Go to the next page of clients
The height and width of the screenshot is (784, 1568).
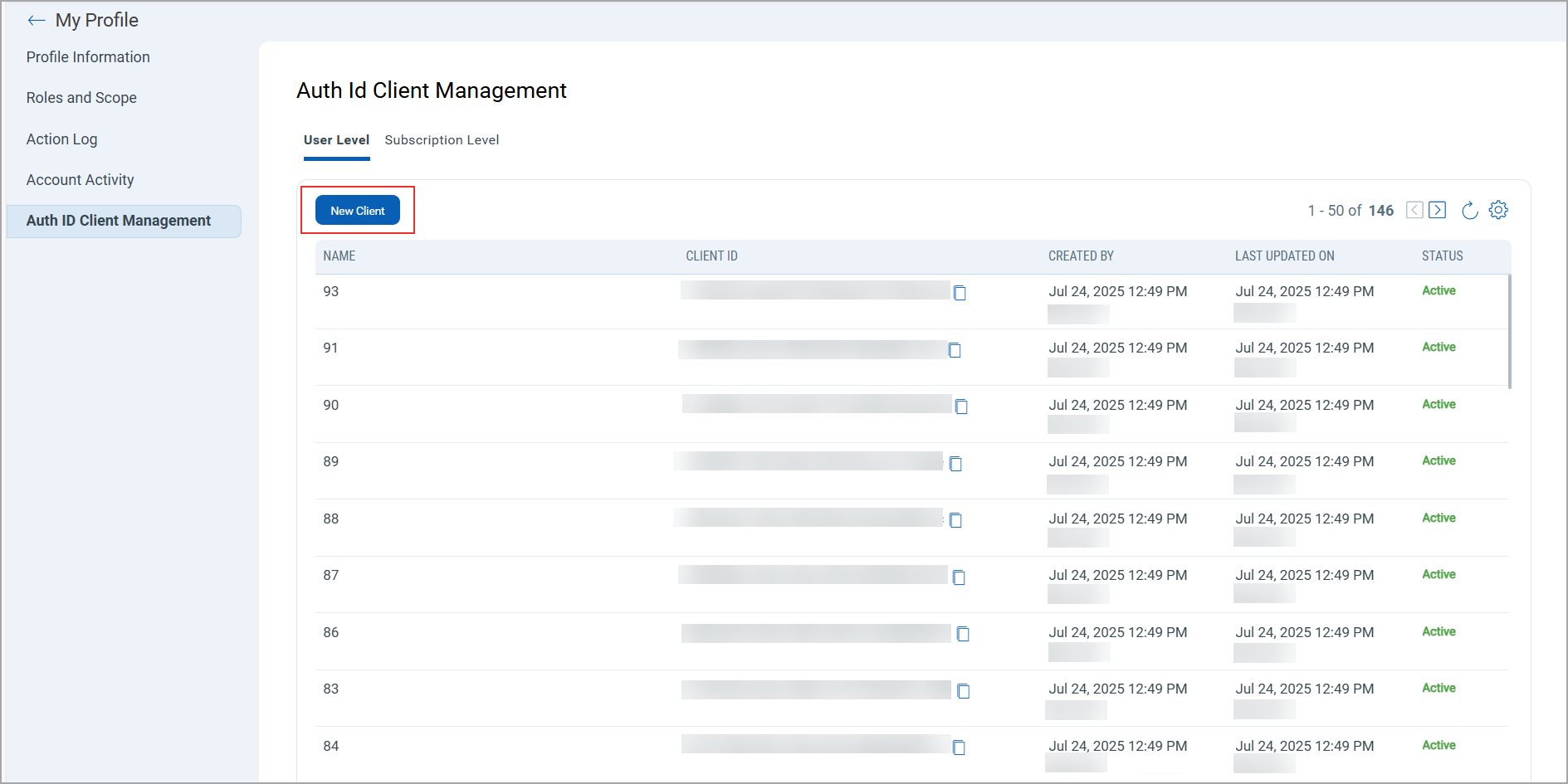1438,211
